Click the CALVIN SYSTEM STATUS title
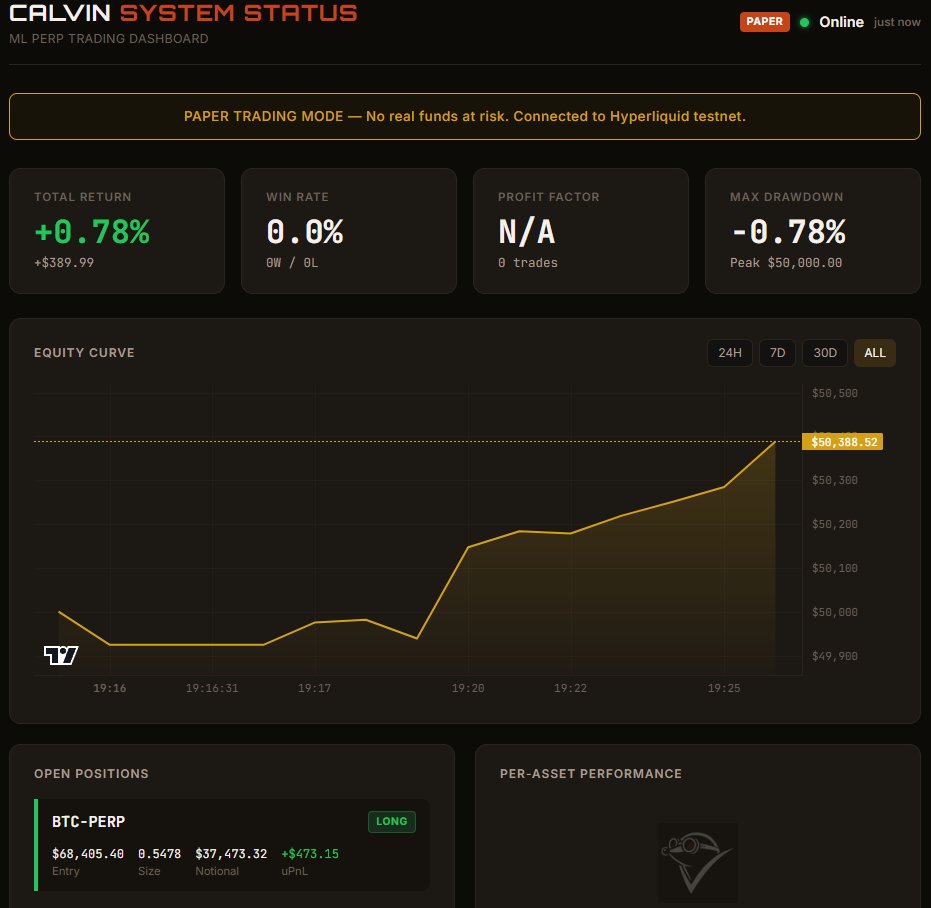Screen dimensions: 931x908 183,13
